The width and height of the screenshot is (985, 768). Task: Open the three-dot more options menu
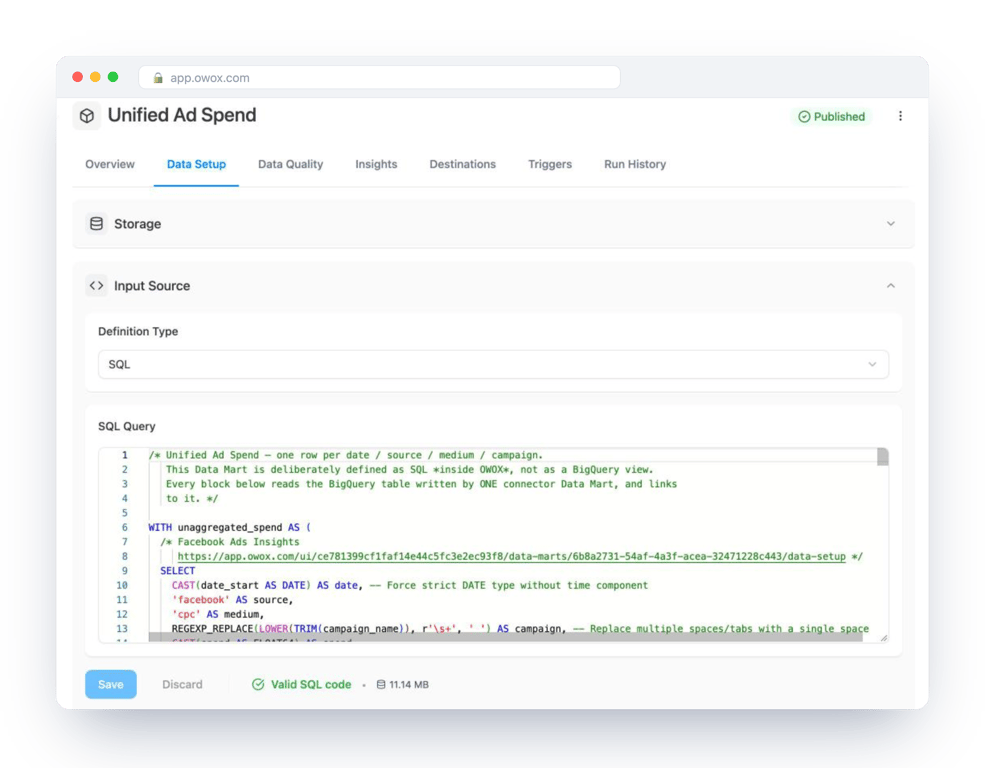tap(900, 116)
